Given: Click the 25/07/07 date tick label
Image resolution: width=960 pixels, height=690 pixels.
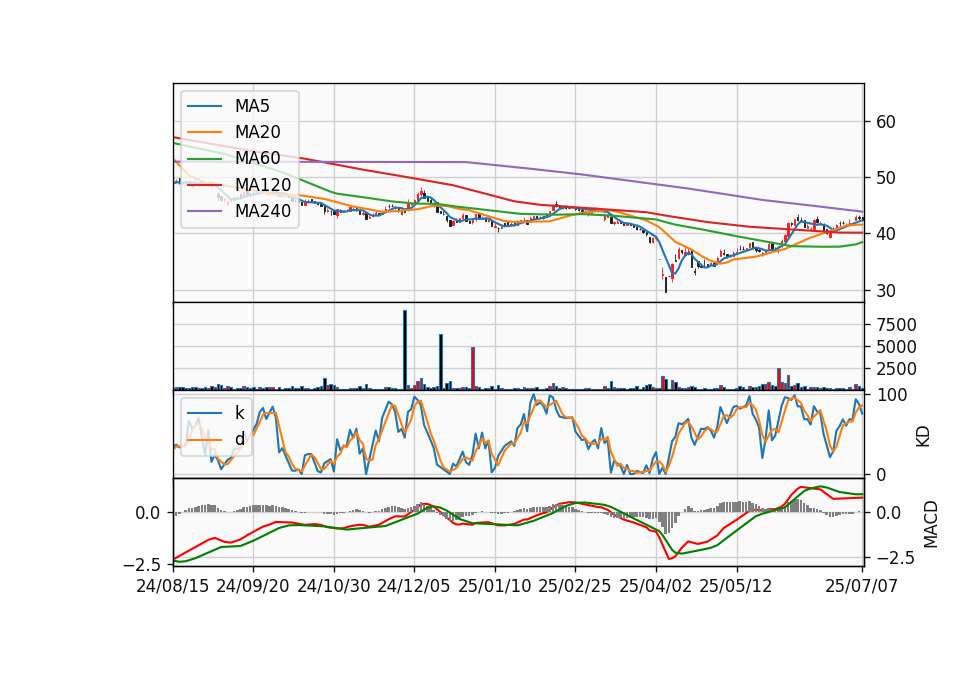Looking at the screenshot, I should pos(861,586).
